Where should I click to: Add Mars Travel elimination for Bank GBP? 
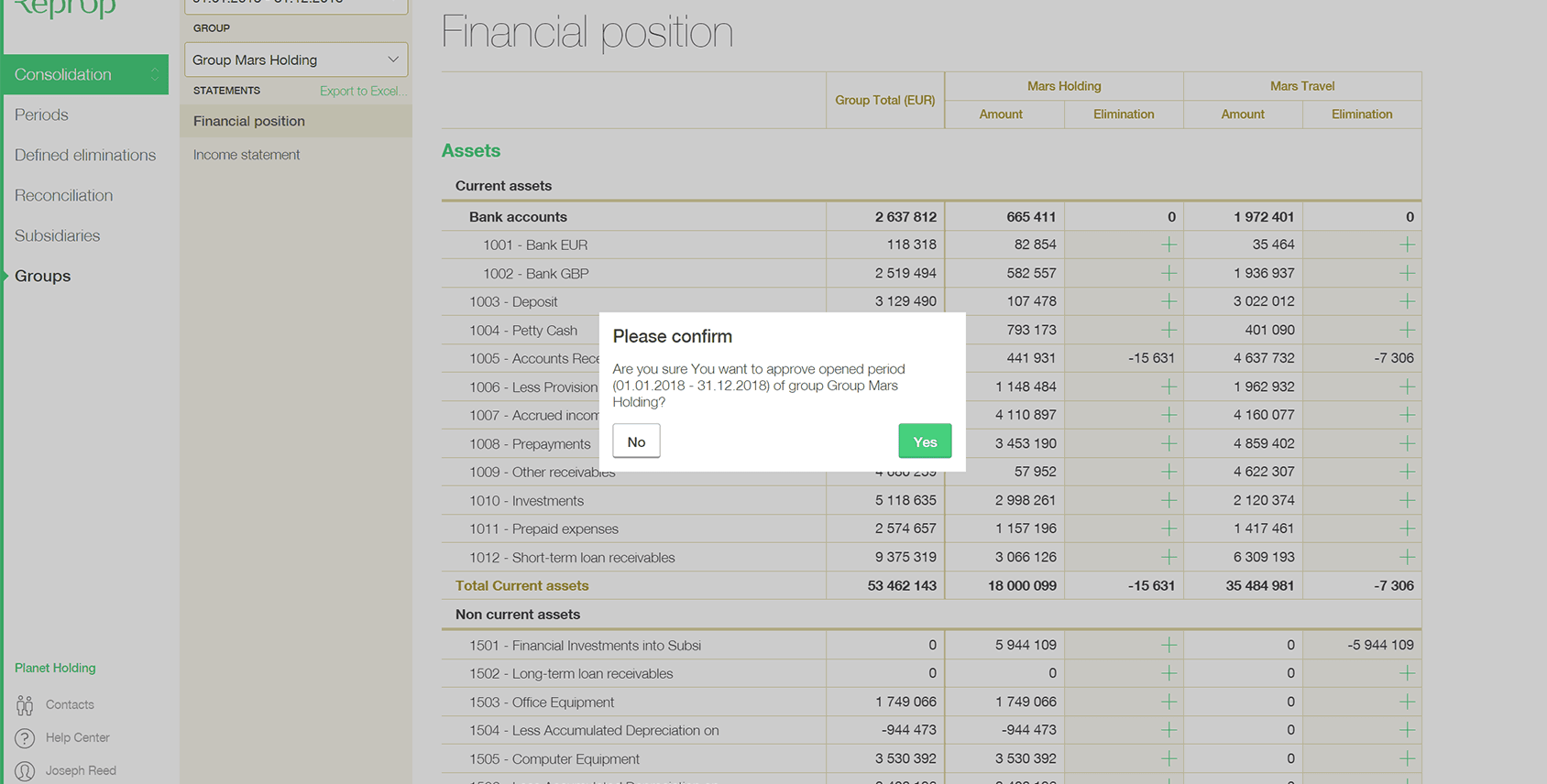pyautogui.click(x=1407, y=273)
